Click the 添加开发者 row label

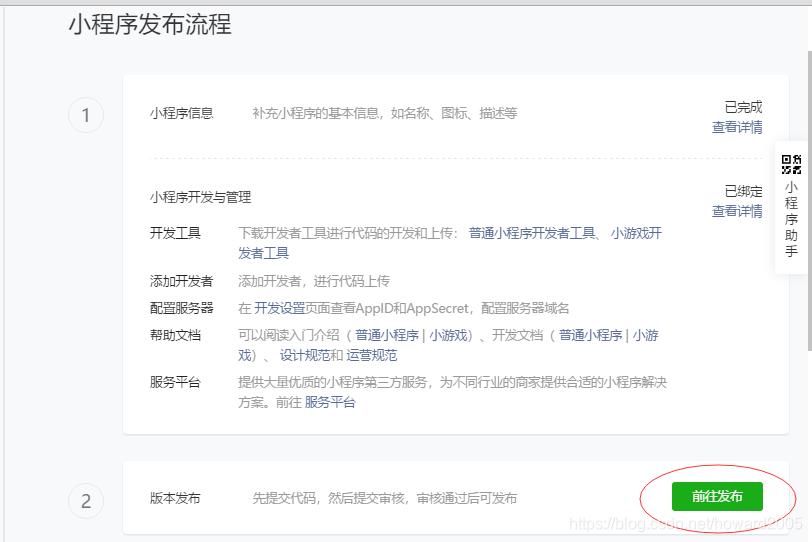pos(181,281)
